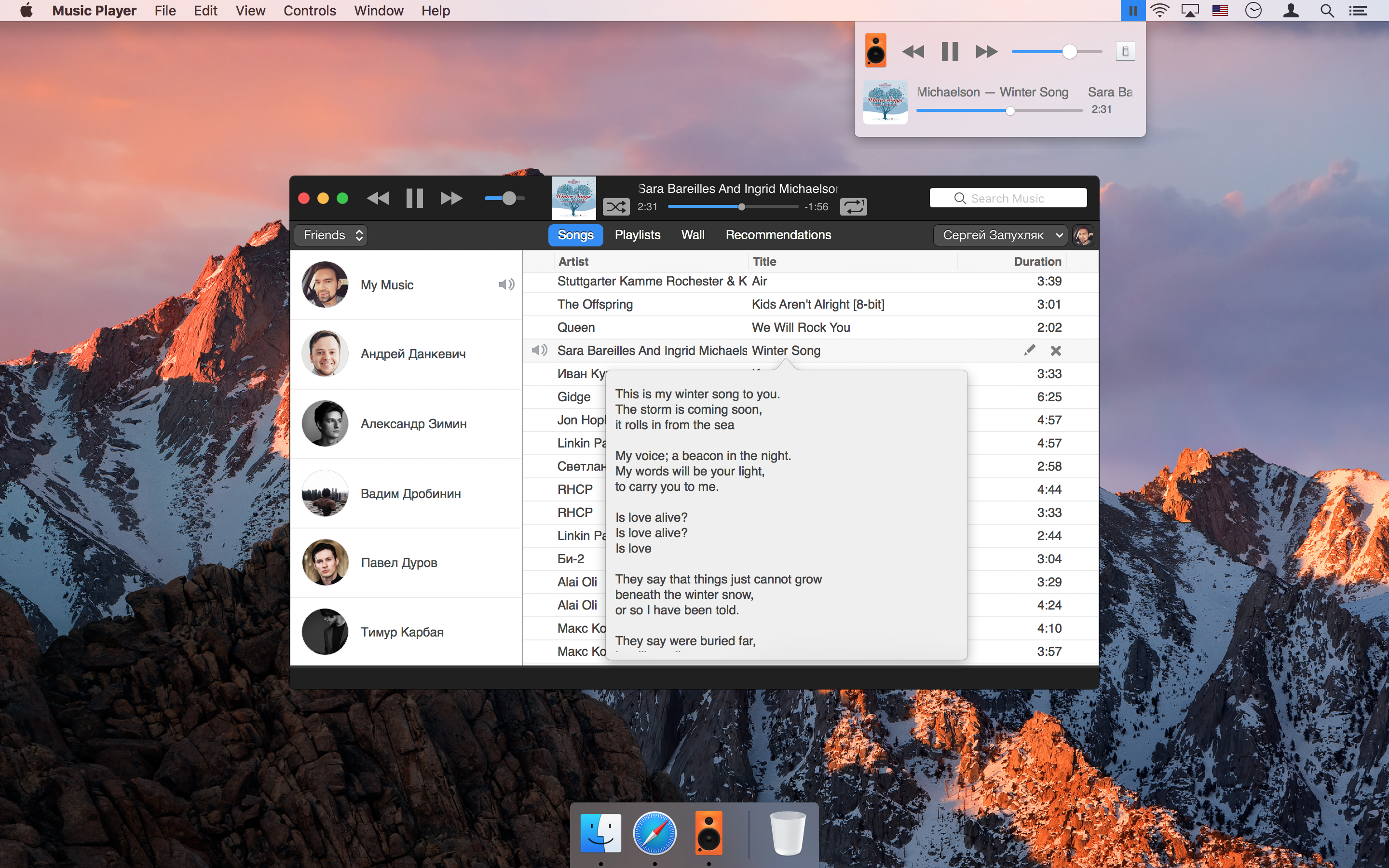Click fast-forward in the main player window
The width and height of the screenshot is (1389, 868).
click(451, 198)
